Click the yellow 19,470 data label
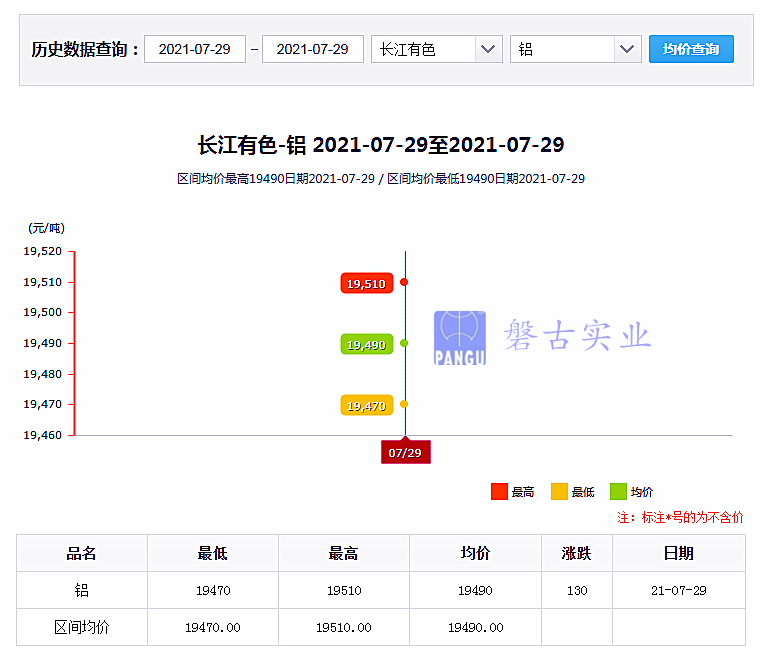 click(367, 406)
